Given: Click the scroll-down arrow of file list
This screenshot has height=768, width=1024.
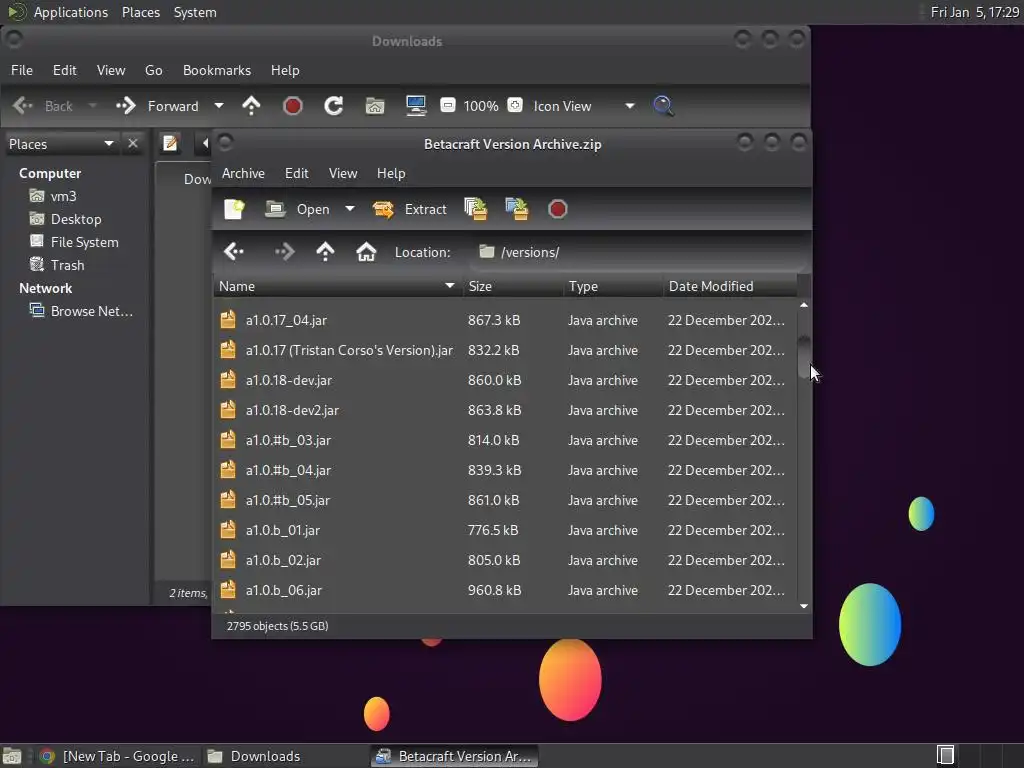Looking at the screenshot, I should 804,606.
